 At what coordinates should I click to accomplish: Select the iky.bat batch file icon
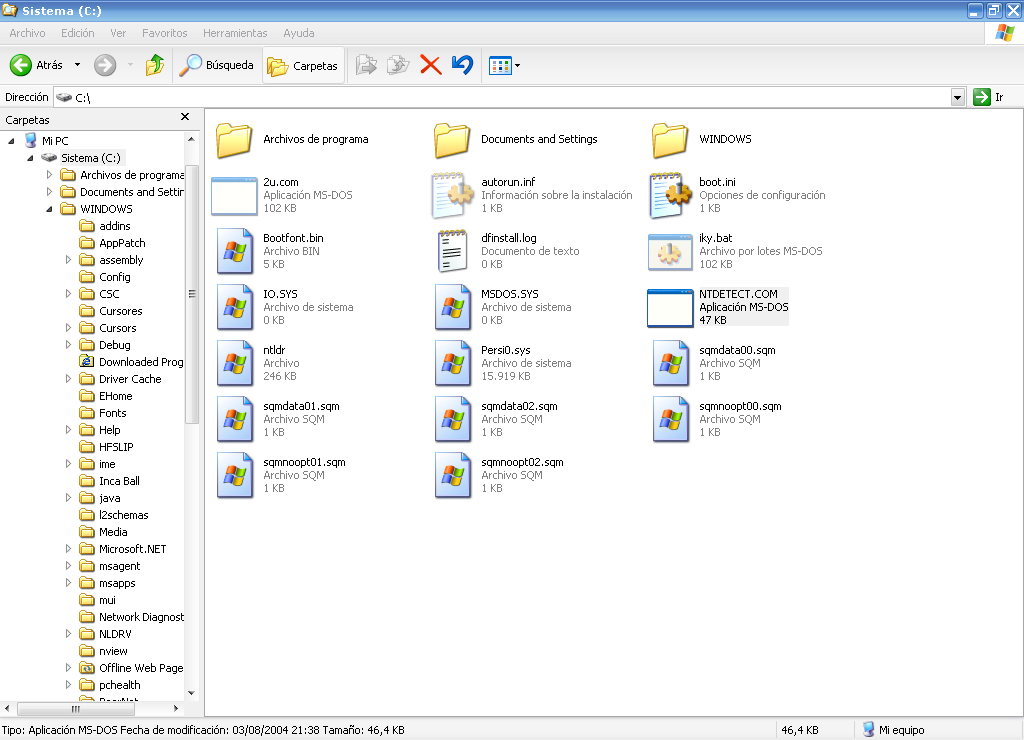[671, 251]
